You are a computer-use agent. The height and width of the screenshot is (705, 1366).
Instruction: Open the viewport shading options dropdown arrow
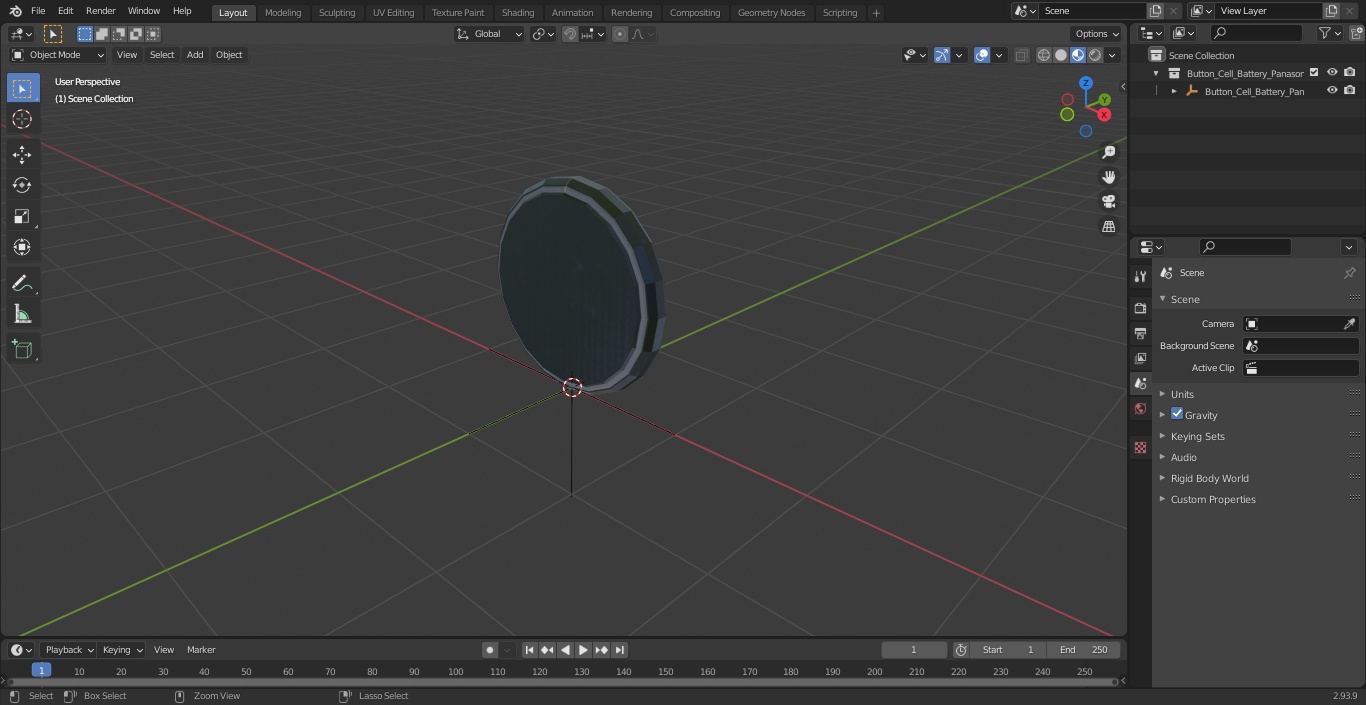(x=1112, y=55)
